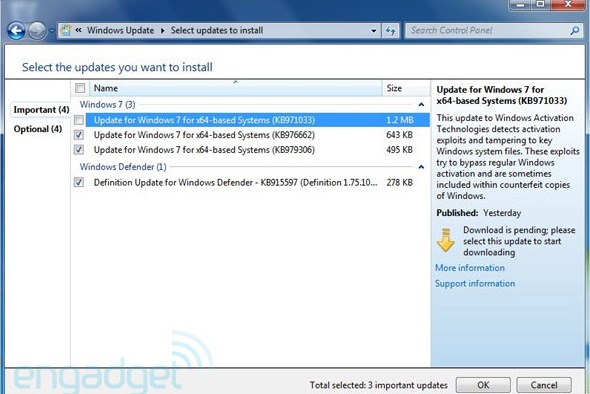The height and width of the screenshot is (394, 590).
Task: Select the Definition Update for Windows Defender row
Action: 257,183
